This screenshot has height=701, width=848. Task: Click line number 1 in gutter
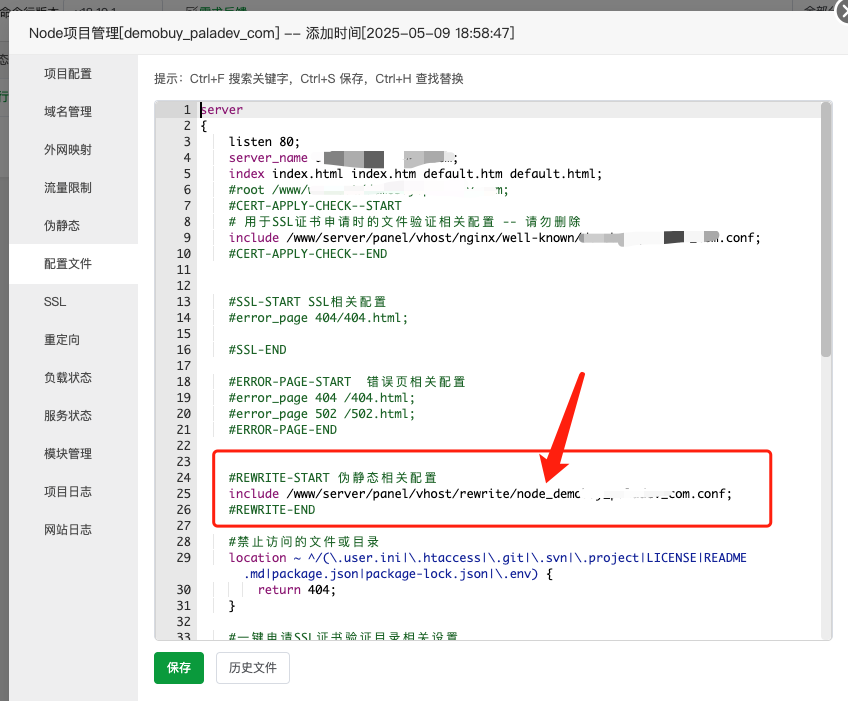point(187,110)
